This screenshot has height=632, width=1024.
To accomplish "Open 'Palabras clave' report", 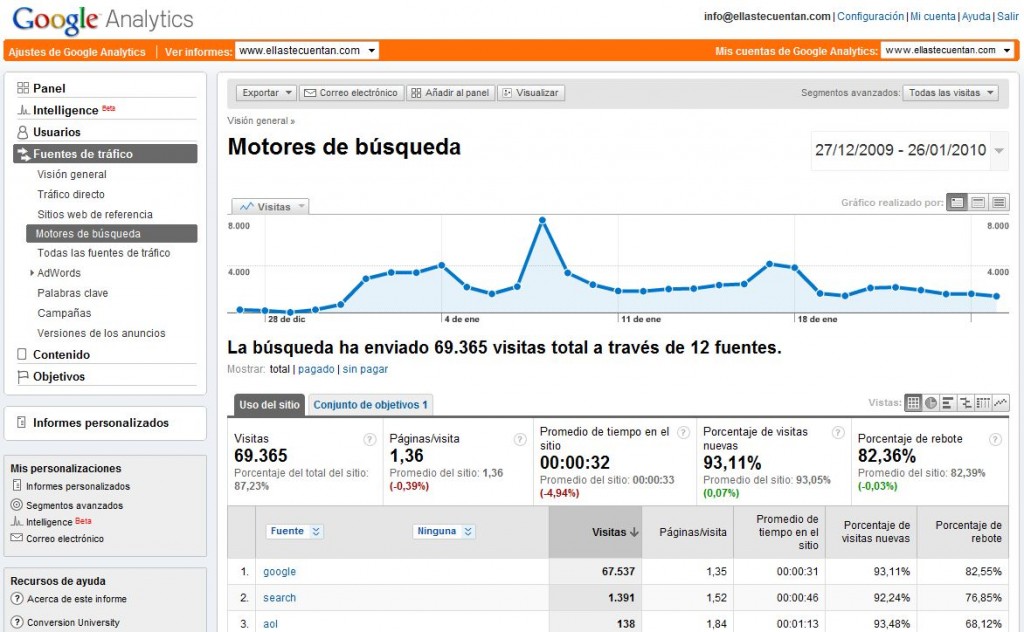I will click(x=72, y=293).
